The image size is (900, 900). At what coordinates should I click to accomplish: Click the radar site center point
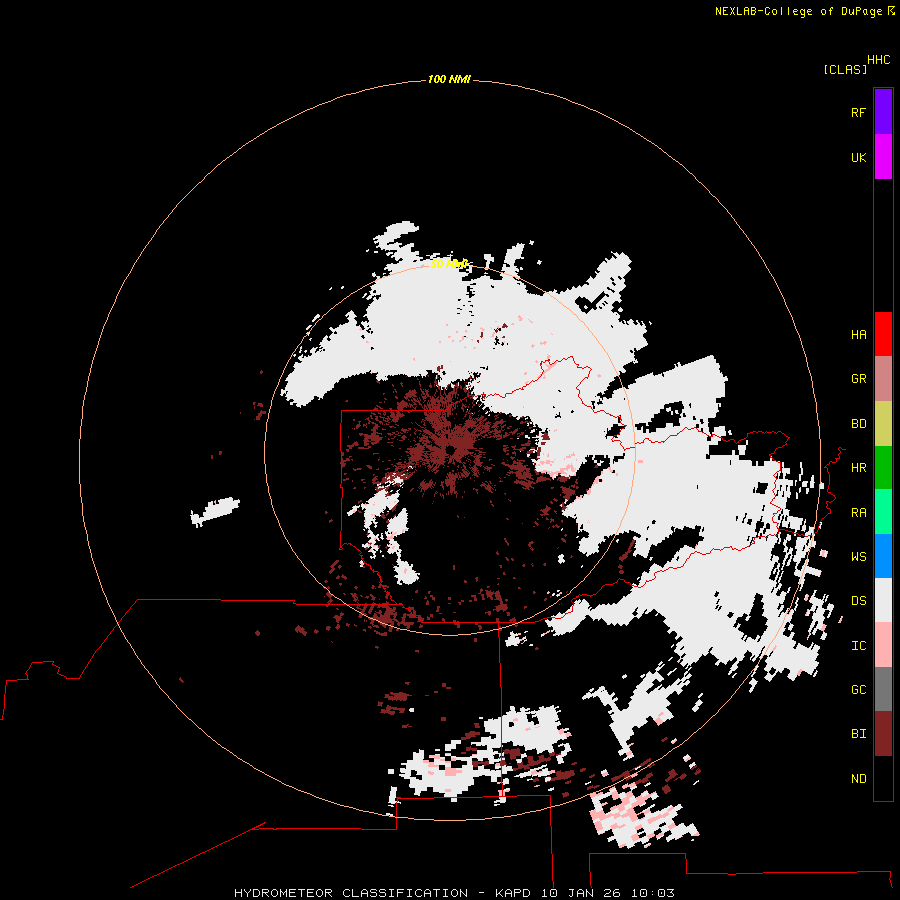(450, 449)
